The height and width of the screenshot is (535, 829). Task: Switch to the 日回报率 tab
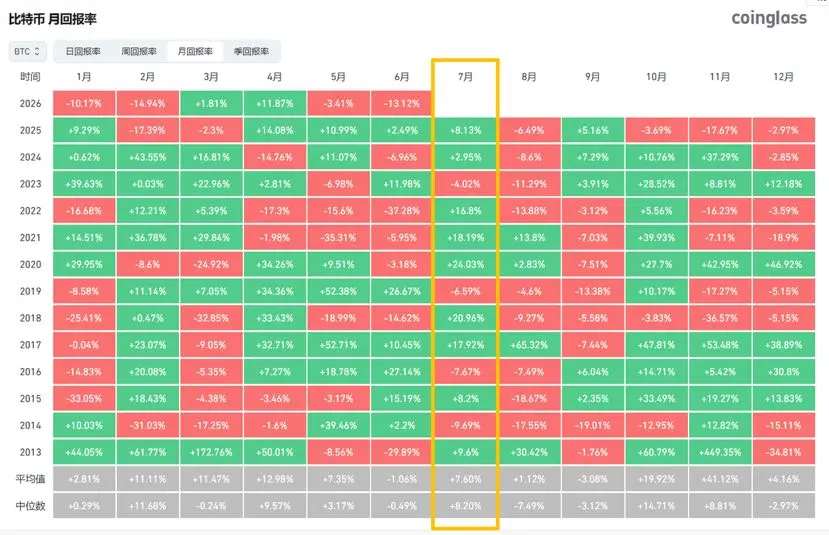tap(83, 52)
